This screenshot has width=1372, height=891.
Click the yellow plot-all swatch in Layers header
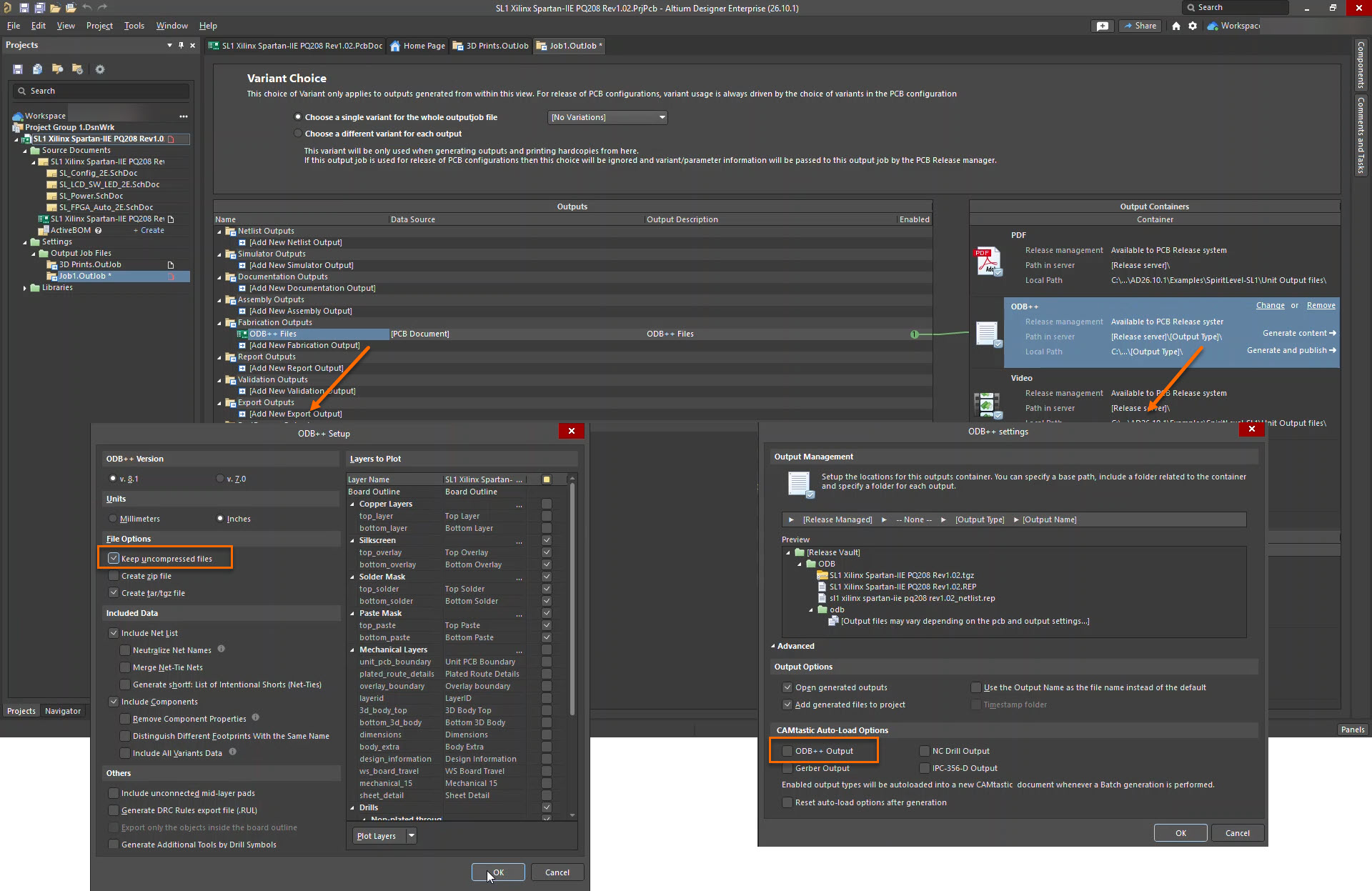pos(547,479)
